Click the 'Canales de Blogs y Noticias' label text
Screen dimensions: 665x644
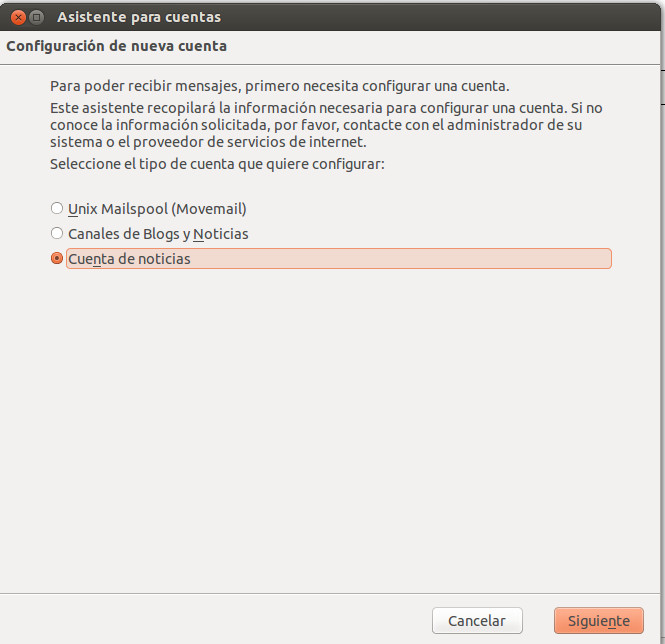point(158,233)
